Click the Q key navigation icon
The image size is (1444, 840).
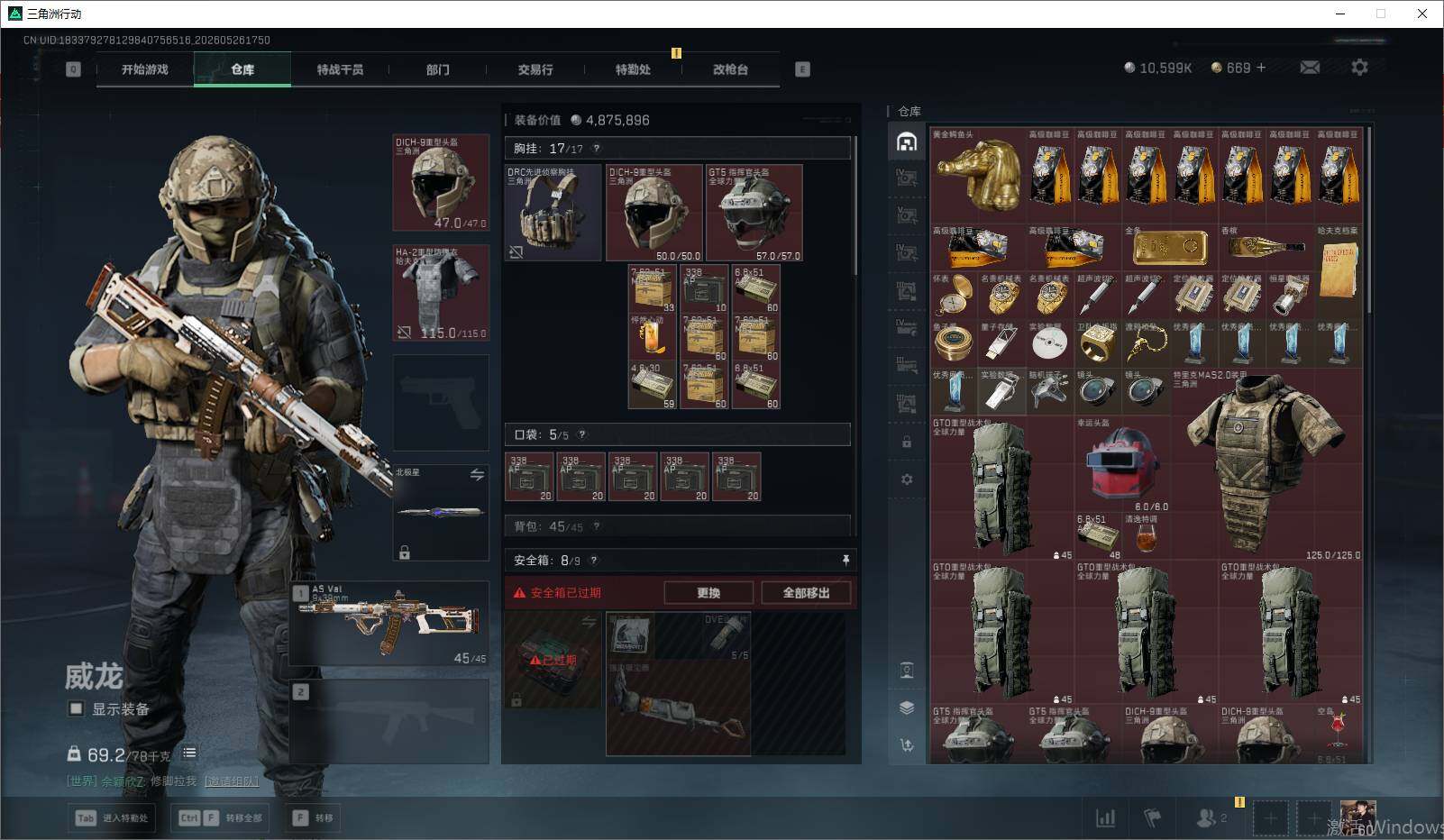(74, 69)
